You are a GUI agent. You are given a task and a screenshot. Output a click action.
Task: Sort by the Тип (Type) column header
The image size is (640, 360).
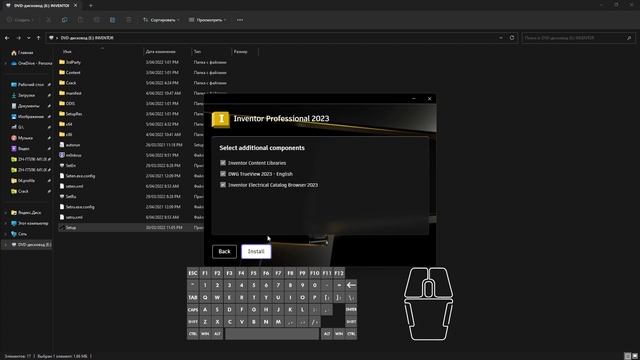[198, 52]
